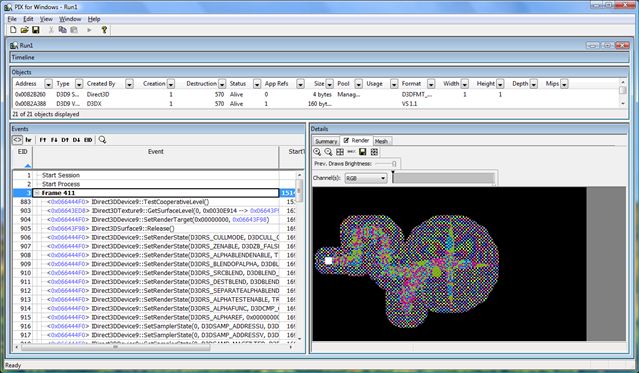This screenshot has height=373, width=639.
Task: Click the save render image floppy icon
Action: [x=362, y=152]
